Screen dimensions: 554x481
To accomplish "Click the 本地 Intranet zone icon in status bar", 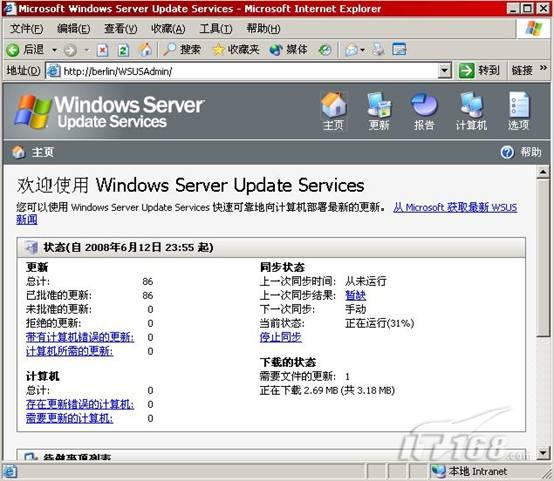I will 439,471.
